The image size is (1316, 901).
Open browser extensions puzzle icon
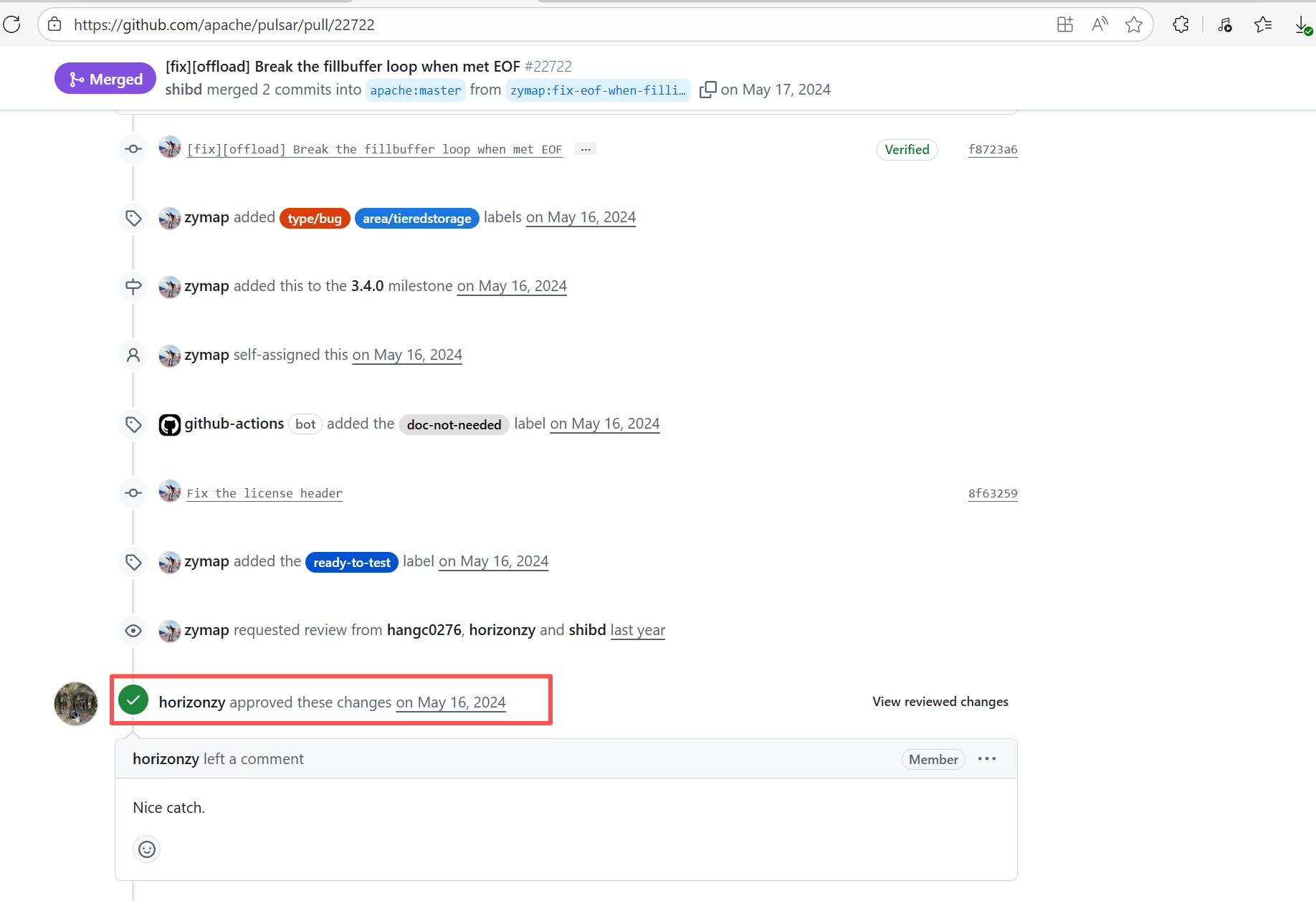pos(1181,24)
